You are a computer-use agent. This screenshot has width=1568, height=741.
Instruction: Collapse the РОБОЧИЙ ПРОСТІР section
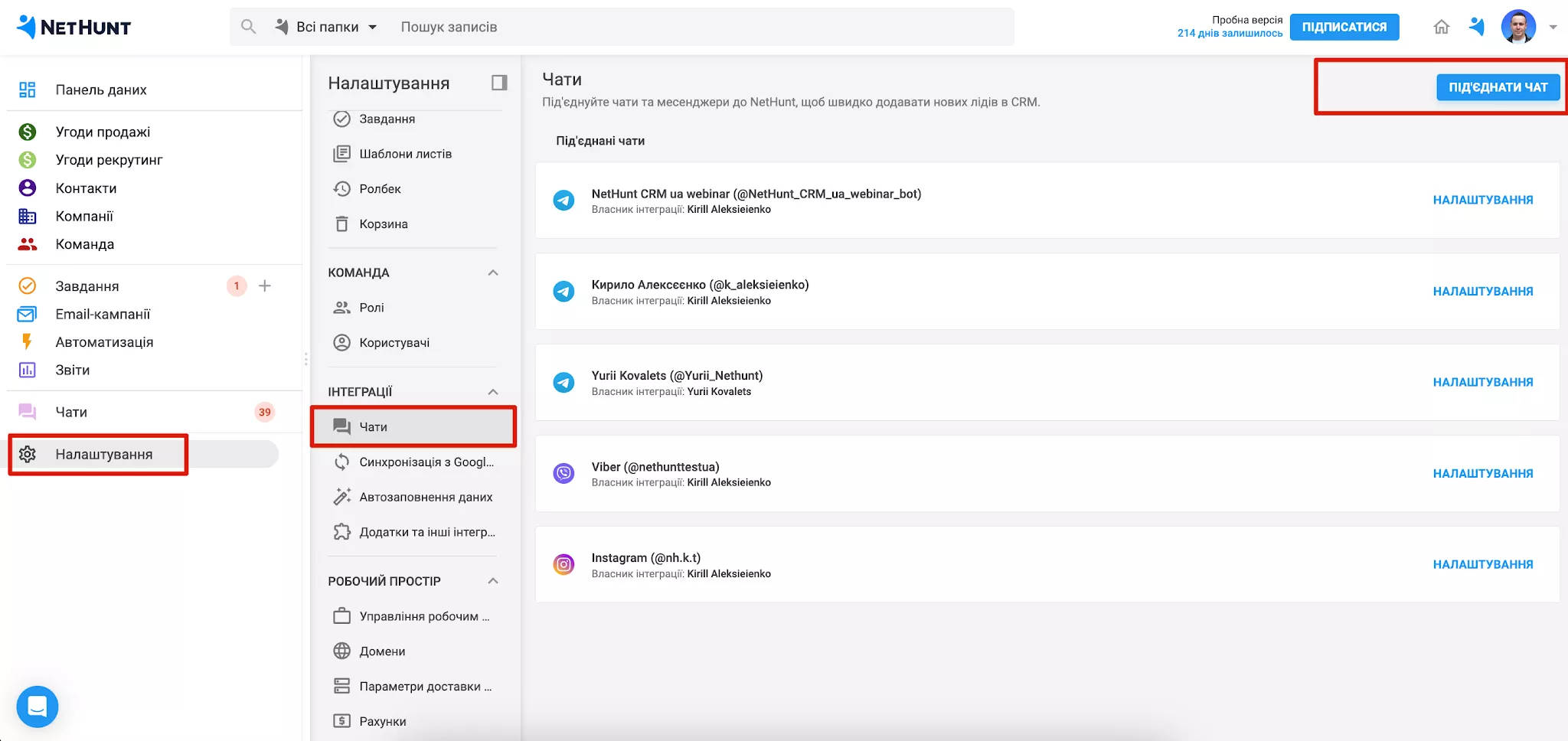click(x=493, y=581)
